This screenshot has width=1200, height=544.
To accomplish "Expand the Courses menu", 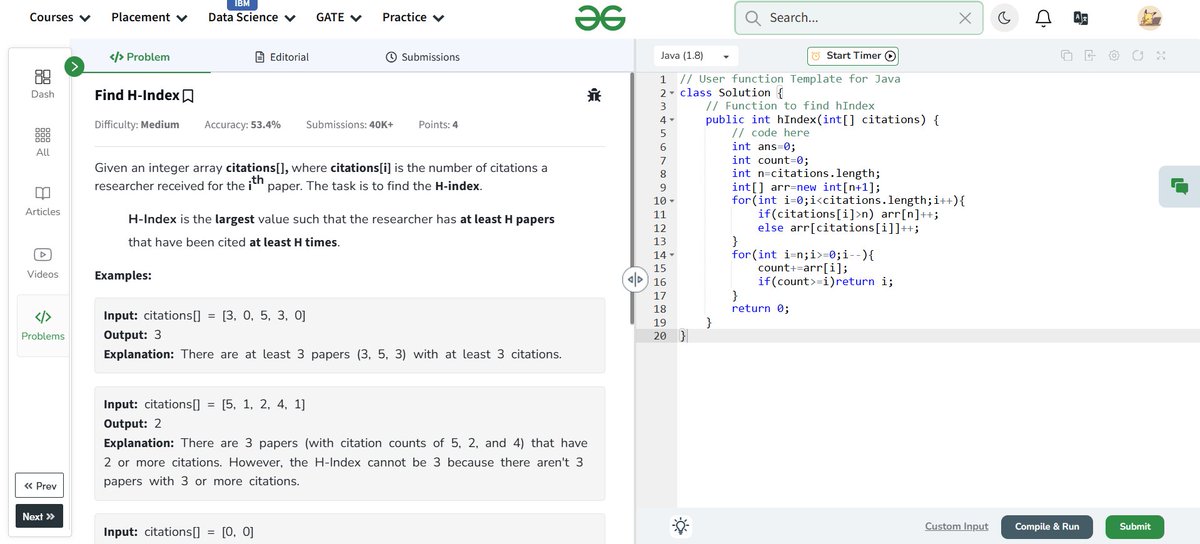I will 60,18.
